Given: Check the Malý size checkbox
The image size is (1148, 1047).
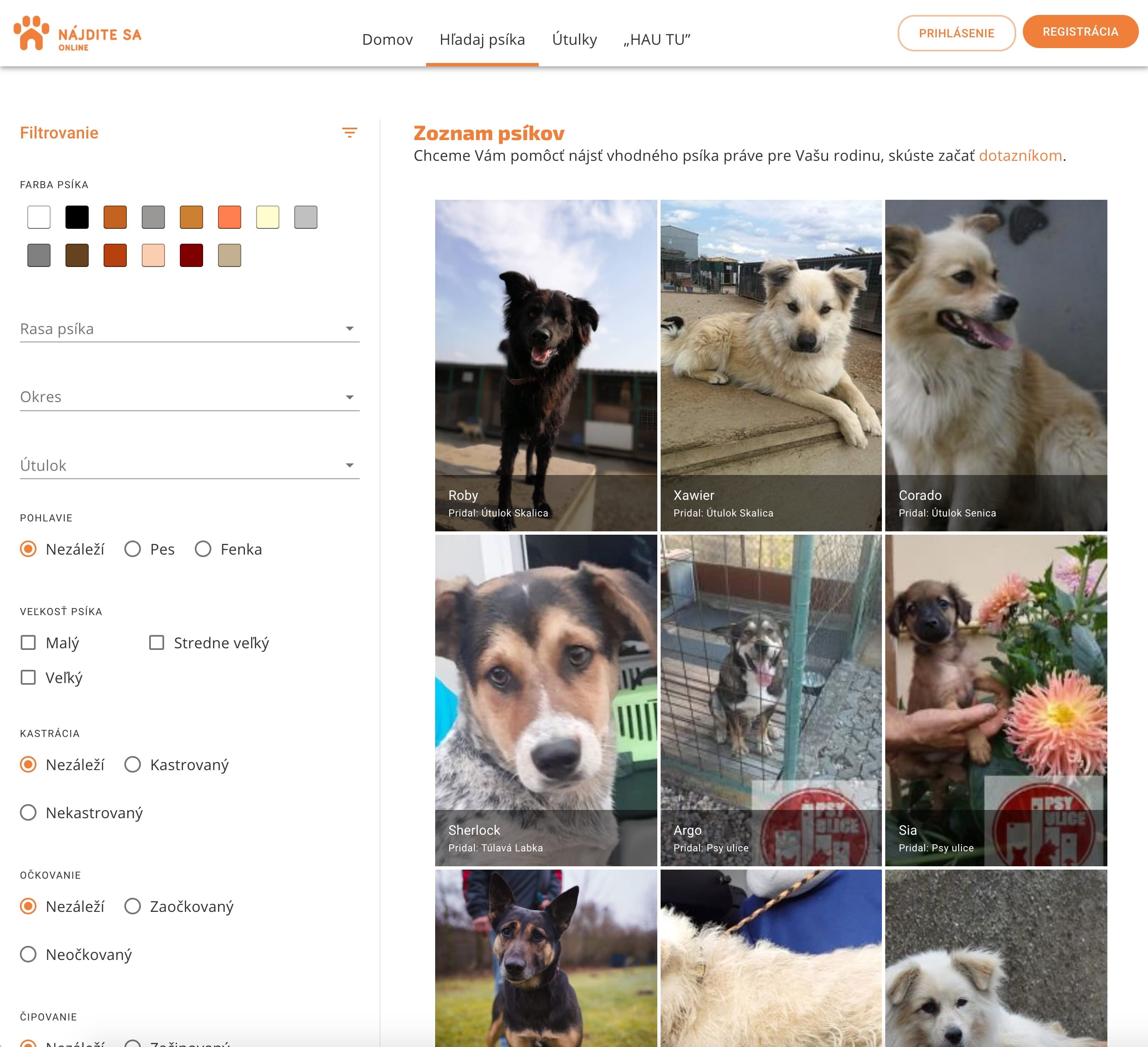Looking at the screenshot, I should click(x=28, y=642).
